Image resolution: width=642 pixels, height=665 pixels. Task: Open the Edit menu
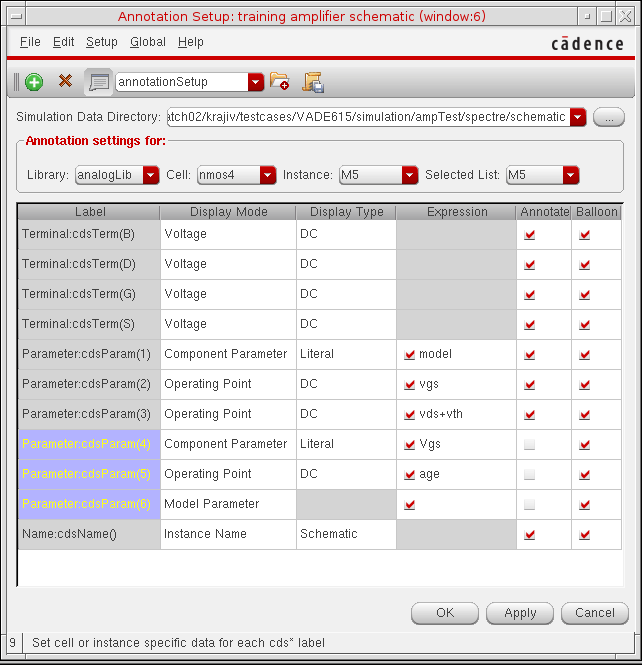[63, 42]
